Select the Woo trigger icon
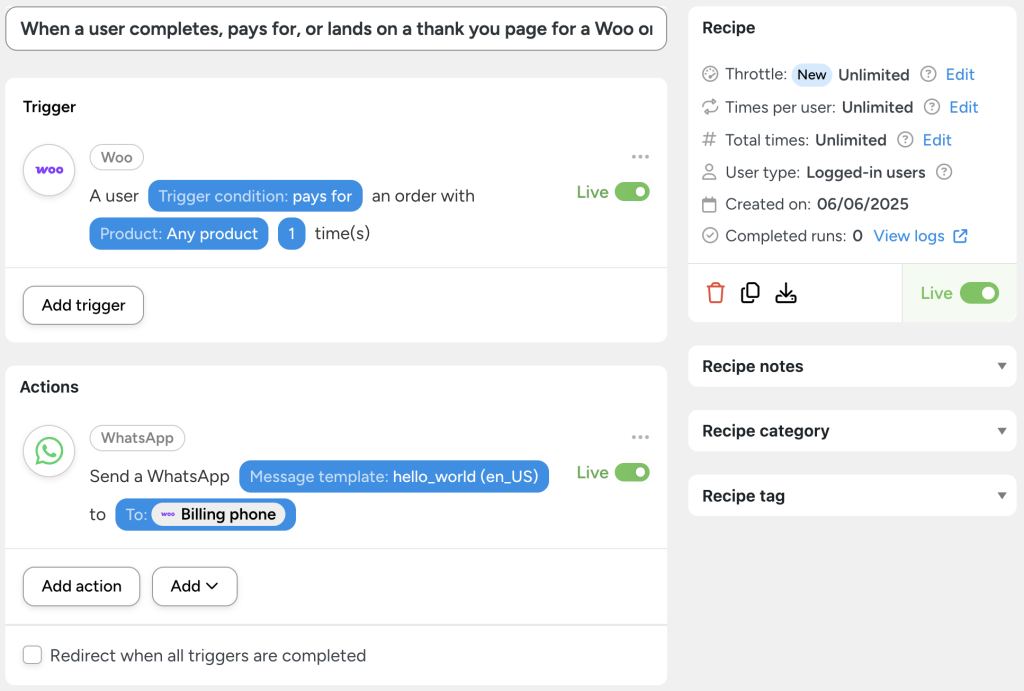Screen dimensions: 1024x691 click(x=48, y=170)
